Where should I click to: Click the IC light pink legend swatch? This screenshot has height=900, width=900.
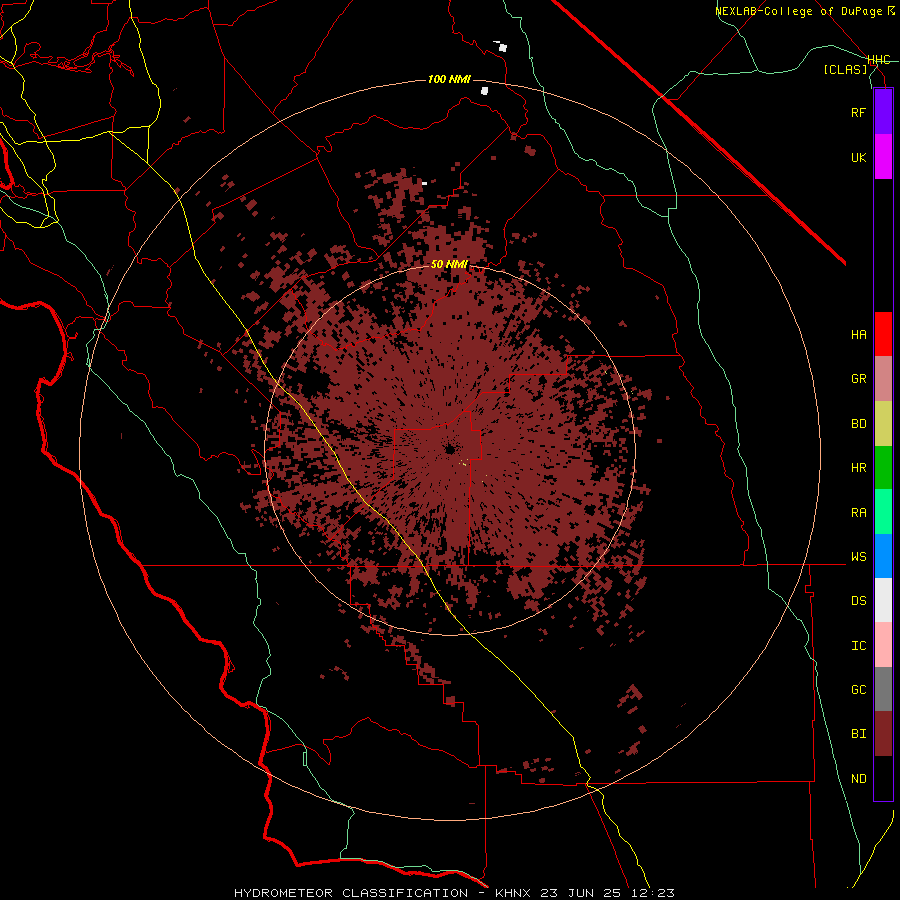pyautogui.click(x=883, y=645)
